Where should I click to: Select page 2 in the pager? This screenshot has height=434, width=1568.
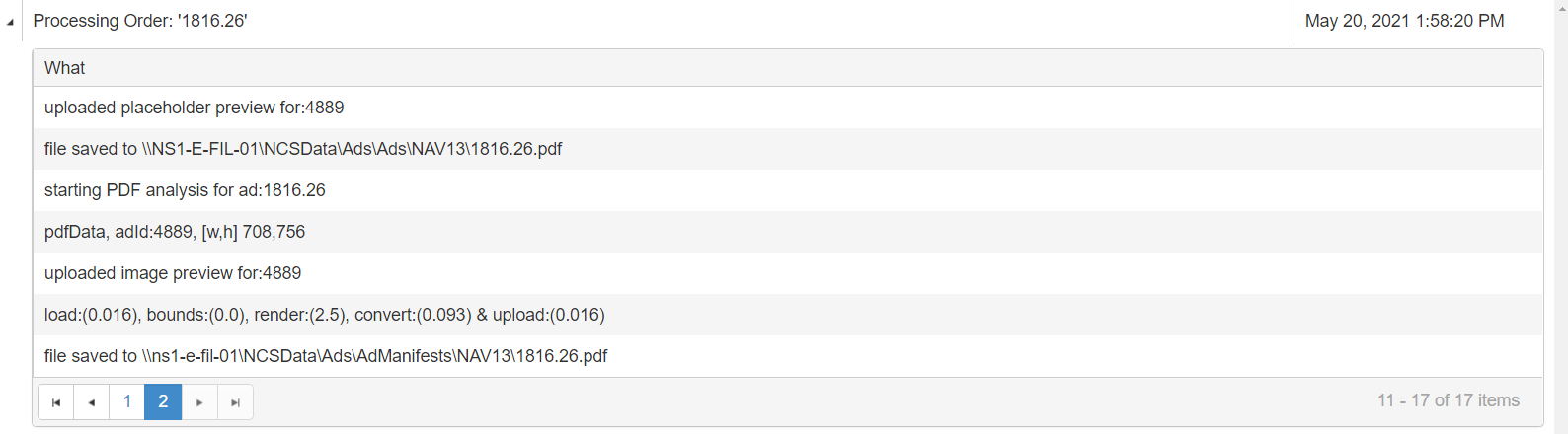click(x=163, y=402)
